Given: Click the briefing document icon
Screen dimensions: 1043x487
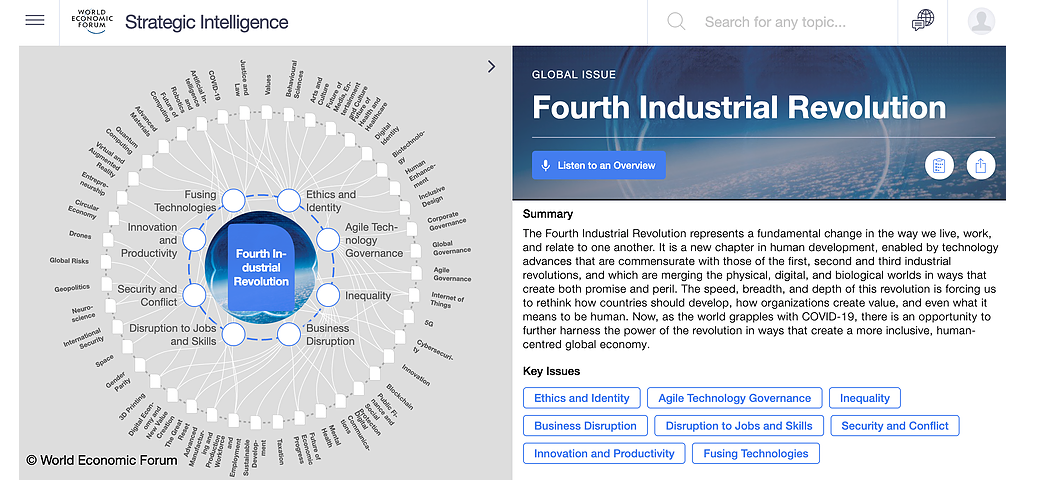Looking at the screenshot, I should [x=939, y=166].
